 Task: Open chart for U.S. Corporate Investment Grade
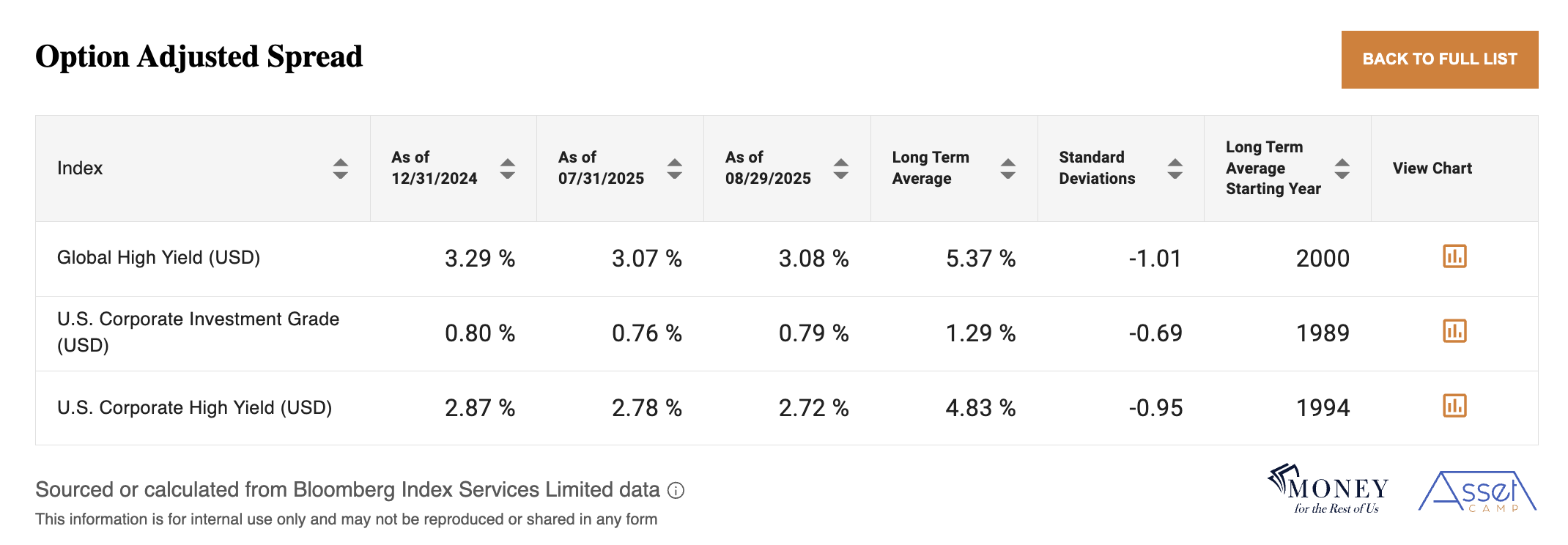[x=1454, y=331]
